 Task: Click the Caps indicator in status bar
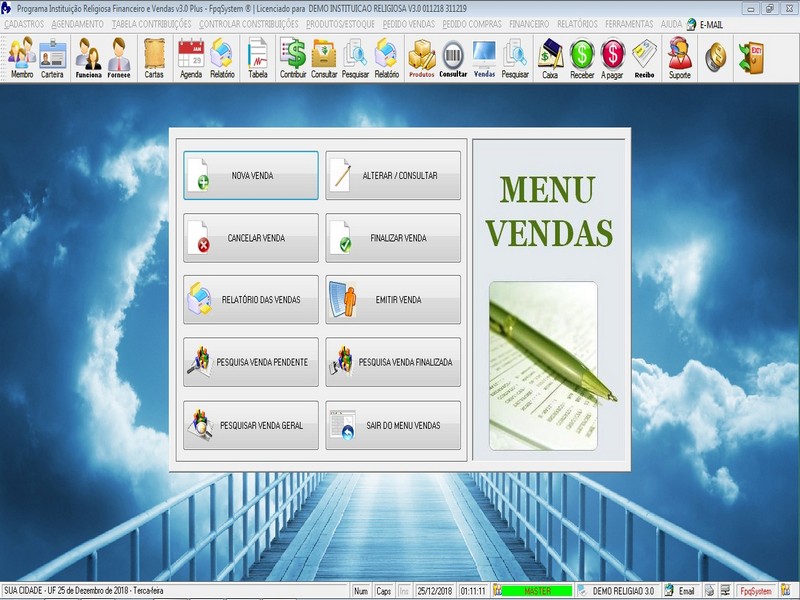[383, 591]
